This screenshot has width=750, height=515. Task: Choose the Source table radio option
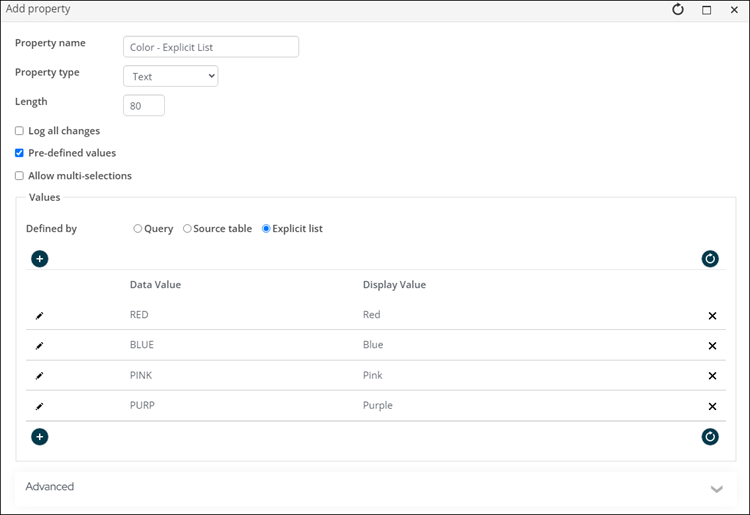pos(187,229)
